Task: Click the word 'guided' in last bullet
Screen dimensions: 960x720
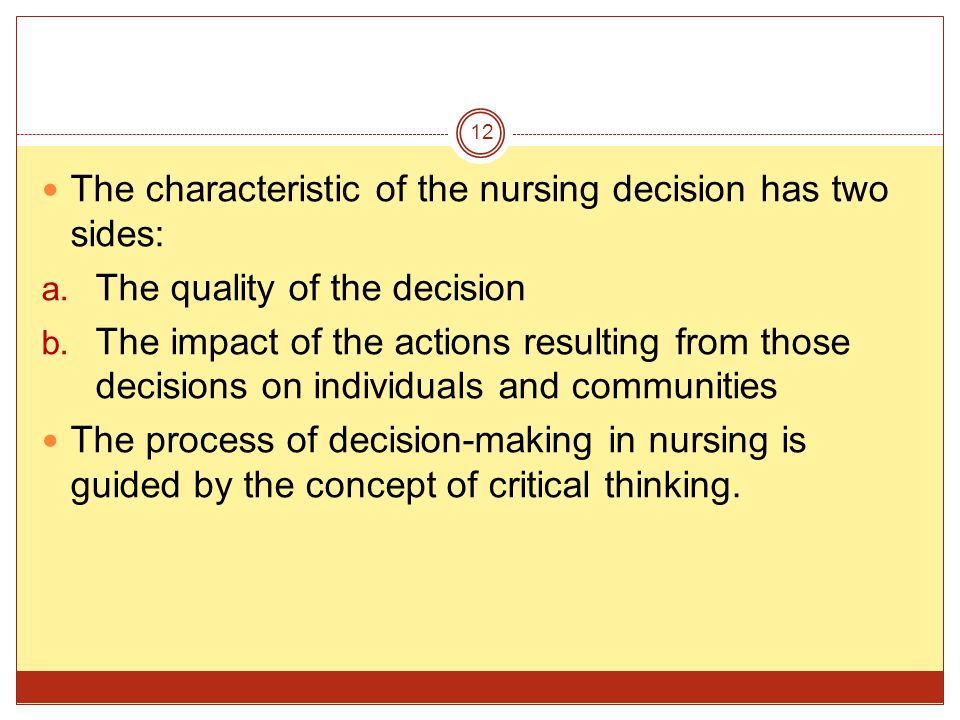Action: pos(125,486)
